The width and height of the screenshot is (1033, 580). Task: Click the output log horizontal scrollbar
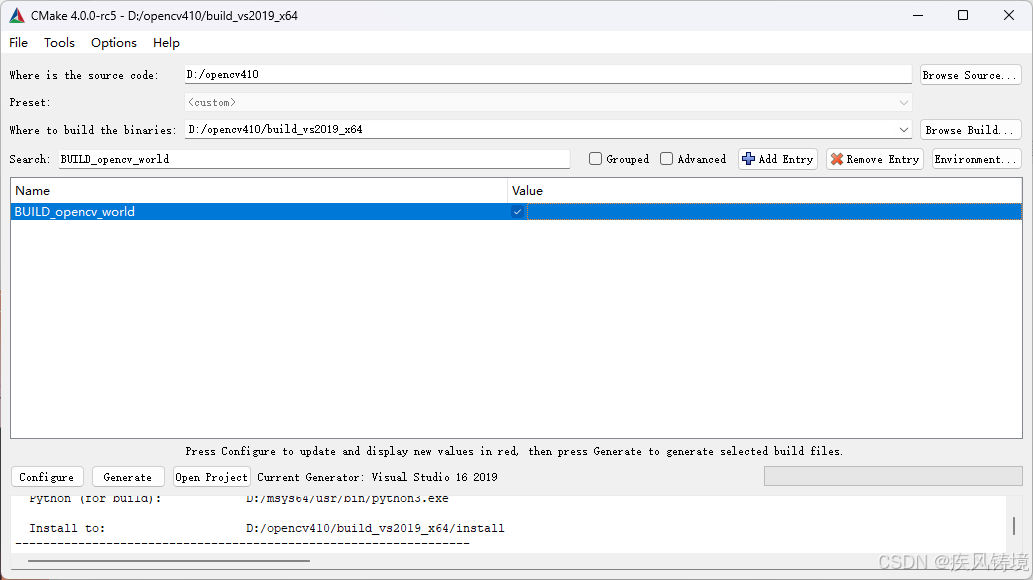[x=169, y=561]
